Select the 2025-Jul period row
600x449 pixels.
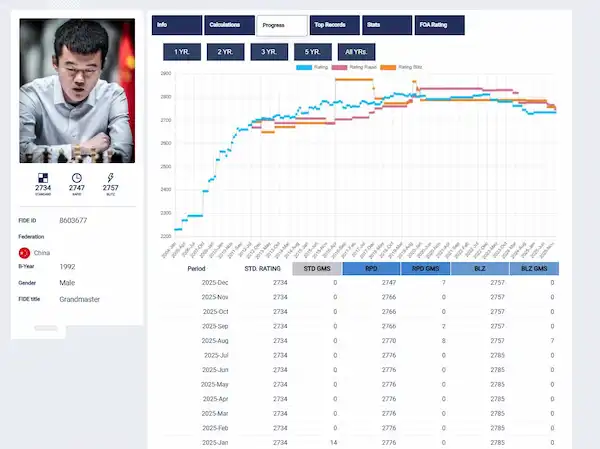(360, 356)
